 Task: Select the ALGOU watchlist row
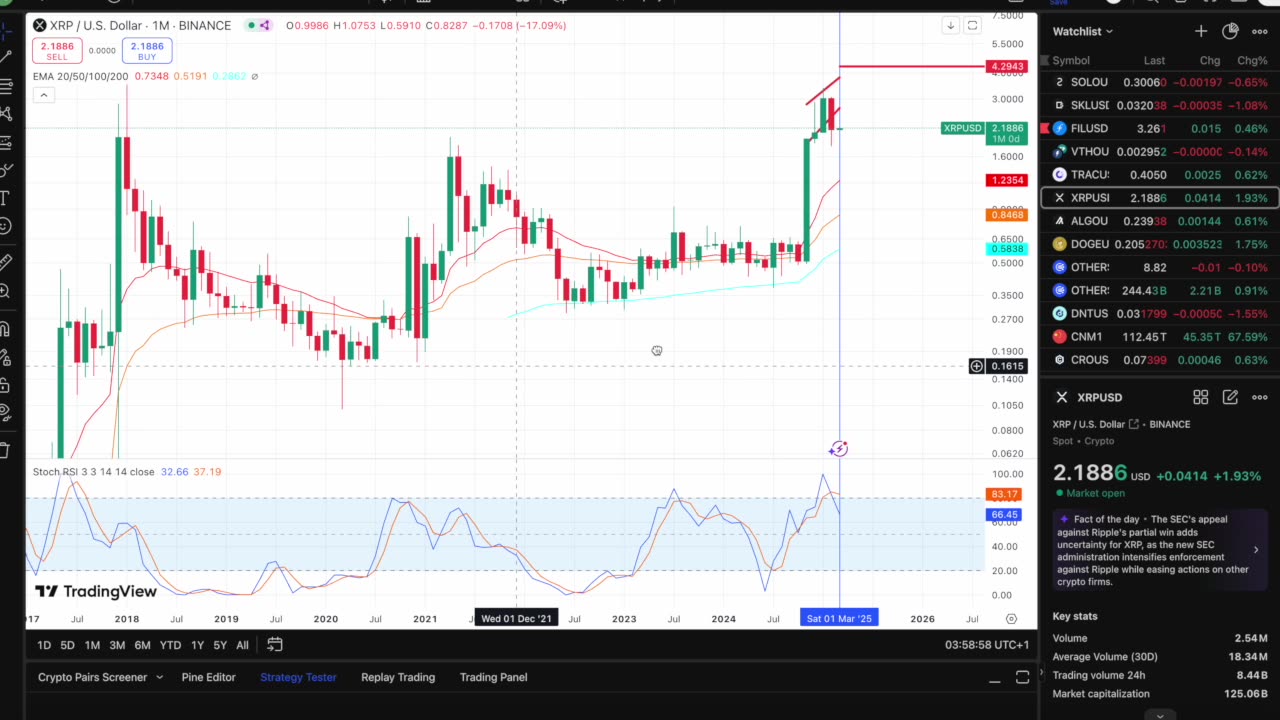point(1160,221)
